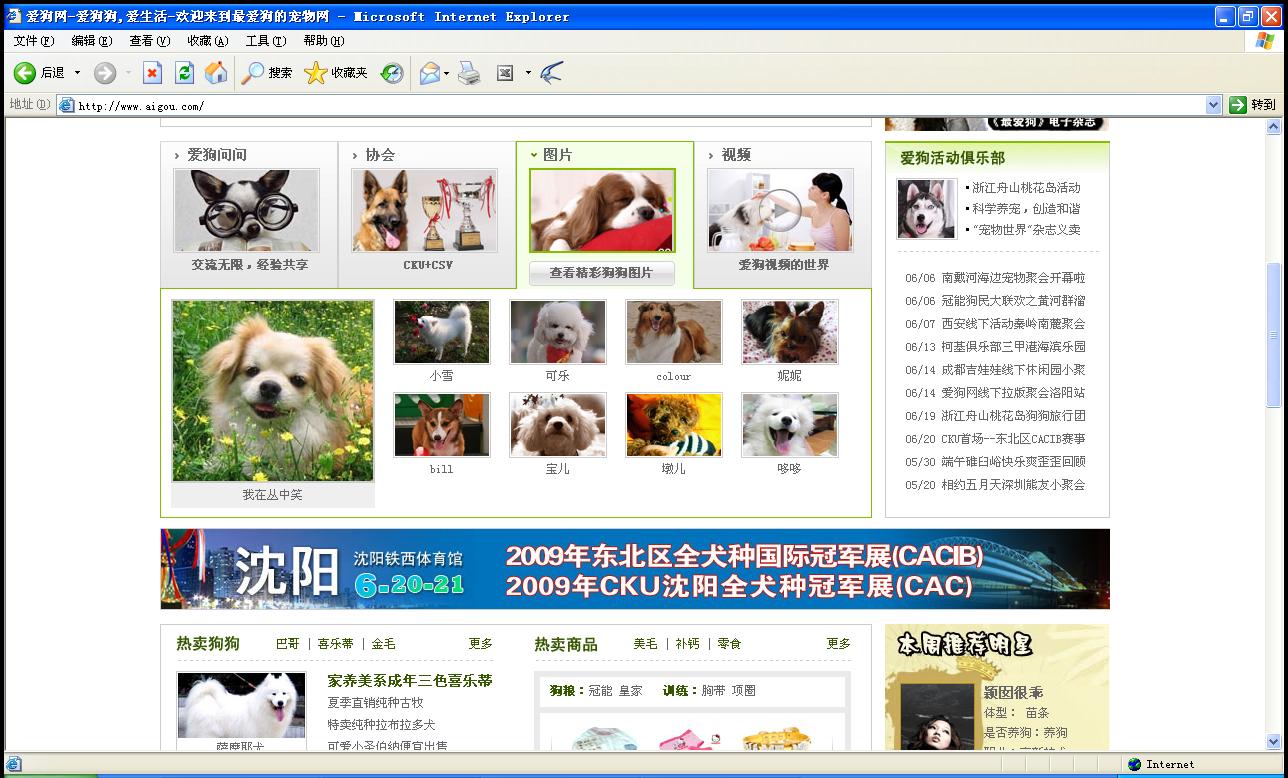Click IE page icon in title bar
Image resolution: width=1288 pixels, height=778 pixels.
pyautogui.click(x=14, y=16)
